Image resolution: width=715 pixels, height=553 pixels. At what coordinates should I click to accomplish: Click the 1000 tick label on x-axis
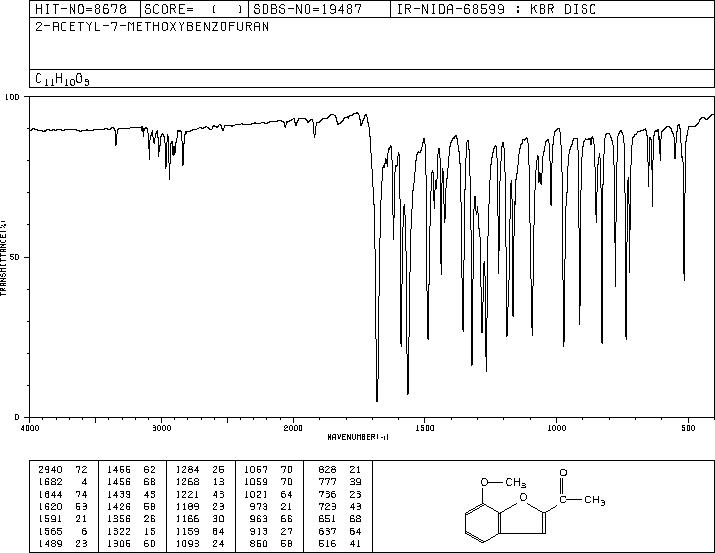[556, 428]
